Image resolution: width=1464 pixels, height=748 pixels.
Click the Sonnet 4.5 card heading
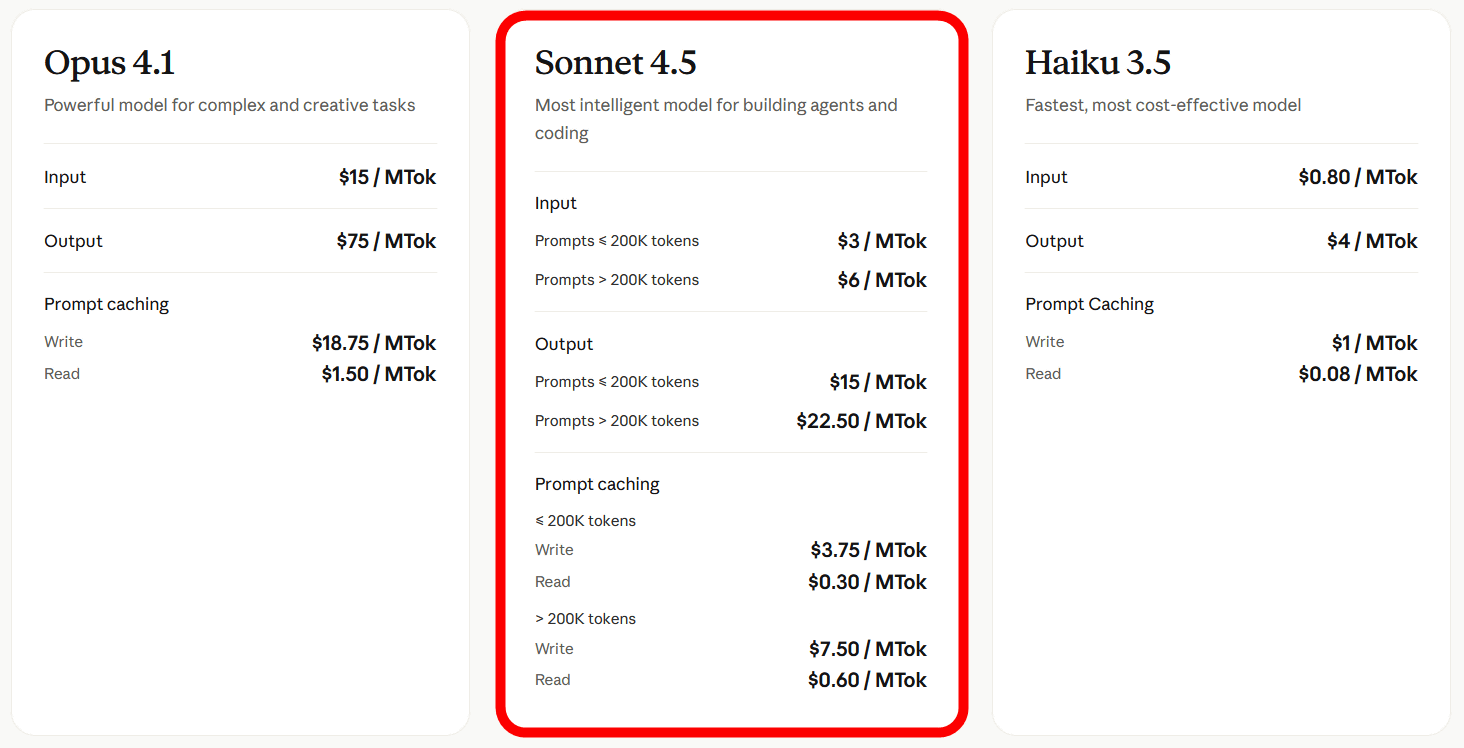[615, 63]
